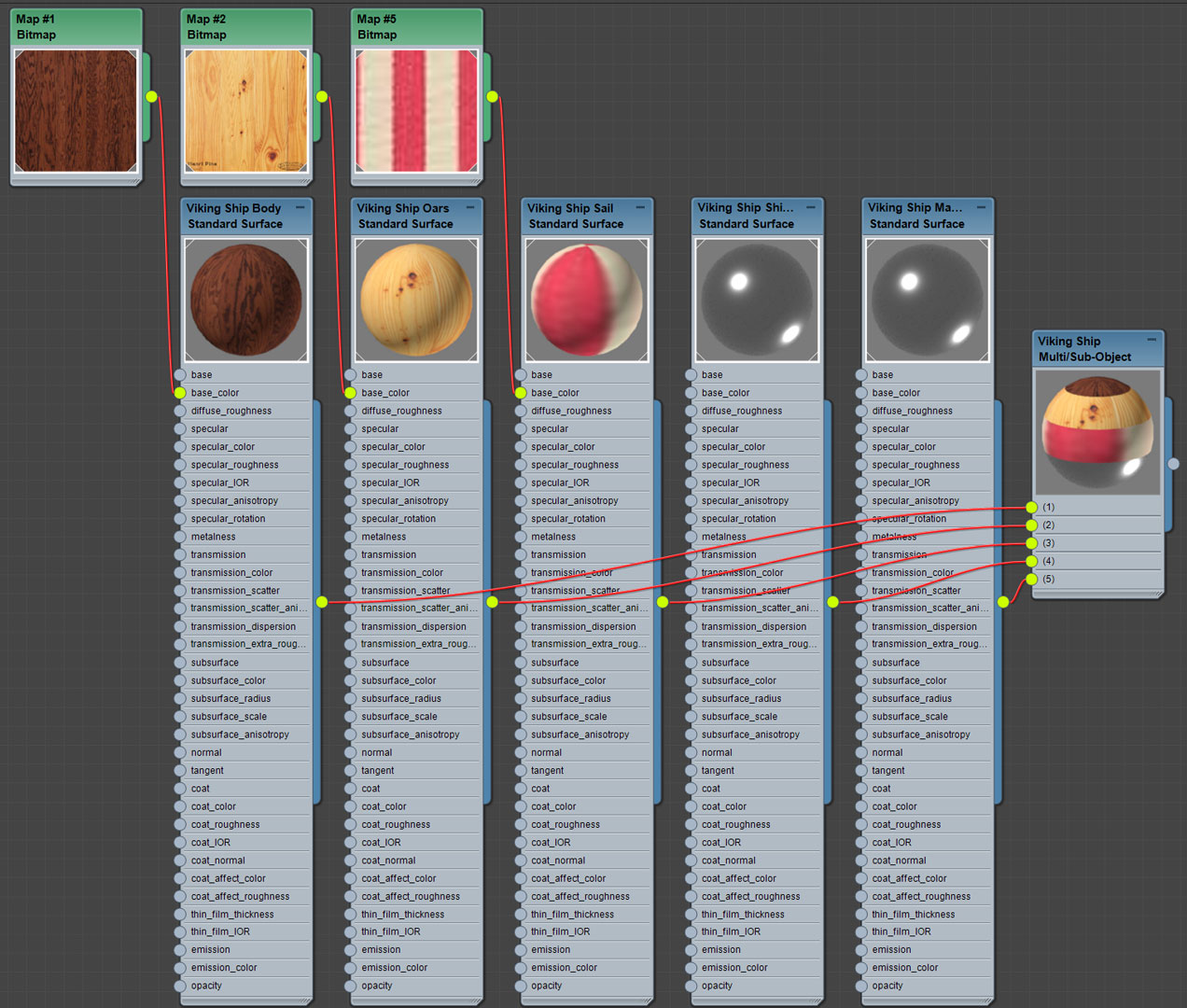Click slot (3) input socket on Multi/Sub-Object
Screen dimensions: 1187x1008
1031,543
